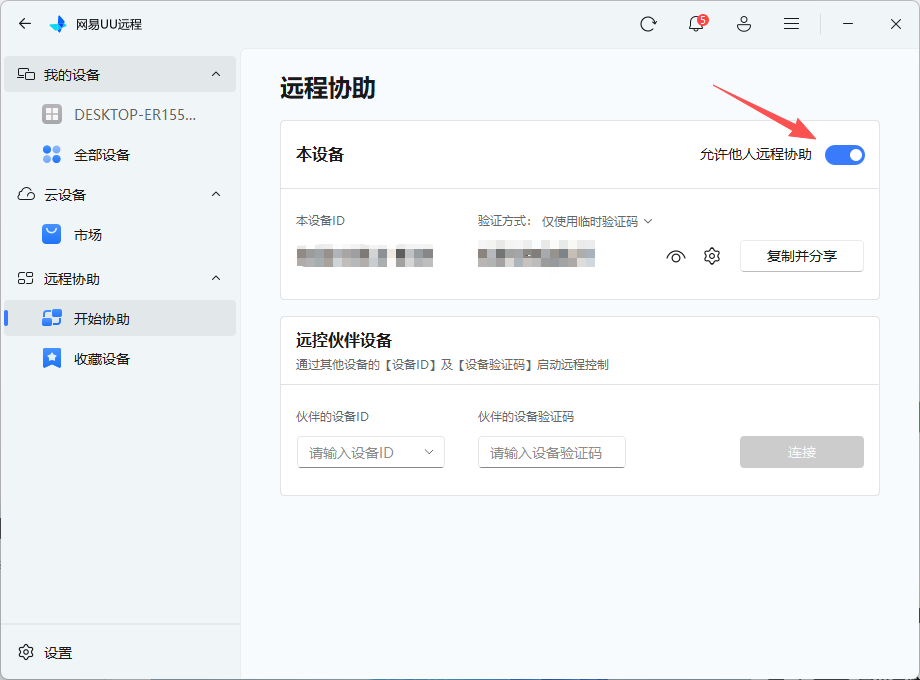
Task: Open verification code settings via gear icon
Action: pos(711,256)
